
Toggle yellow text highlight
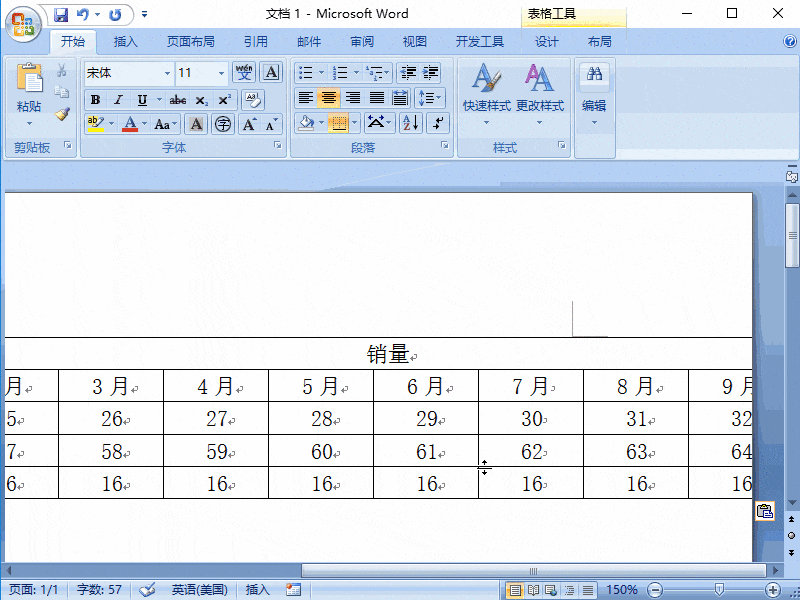pos(96,122)
